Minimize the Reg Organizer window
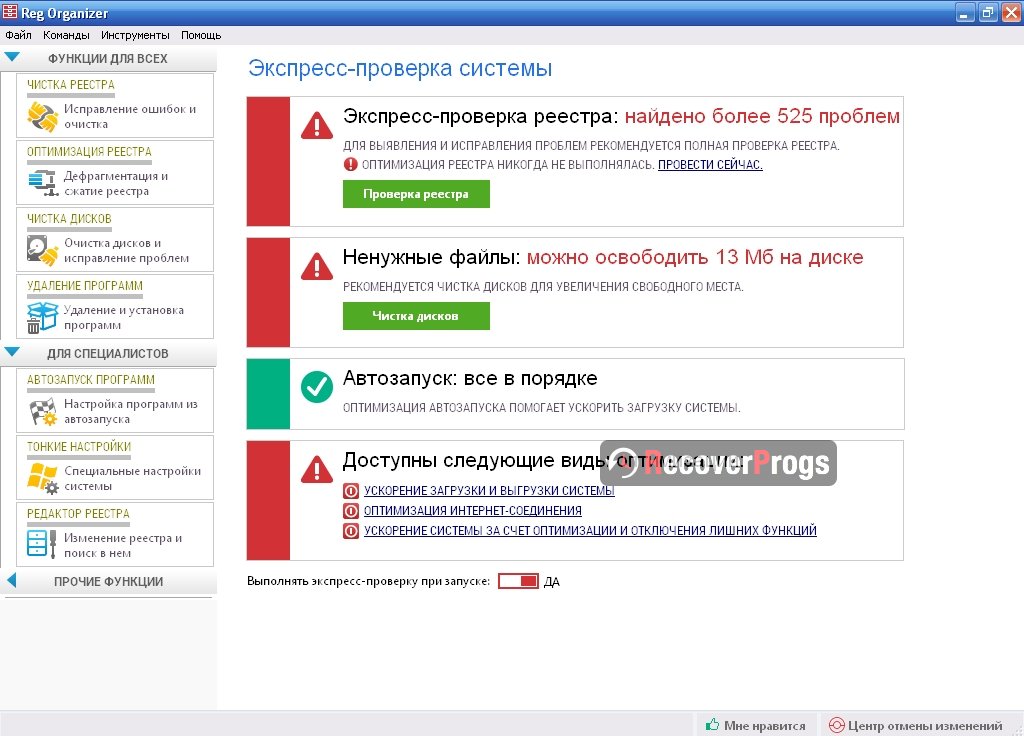Image resolution: width=1024 pixels, height=736 pixels. tap(965, 12)
